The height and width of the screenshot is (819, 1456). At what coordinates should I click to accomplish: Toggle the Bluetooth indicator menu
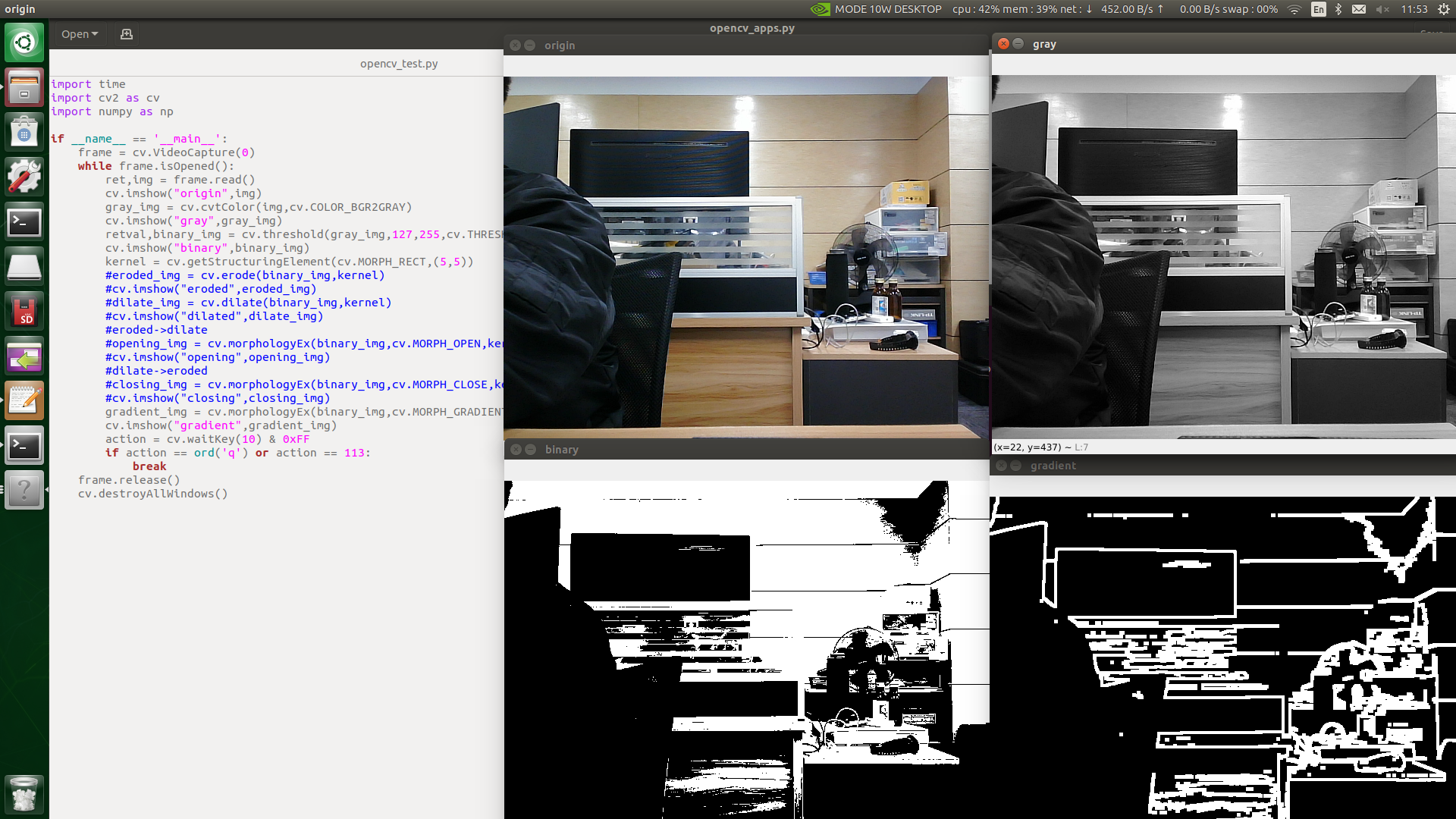click(x=1338, y=9)
